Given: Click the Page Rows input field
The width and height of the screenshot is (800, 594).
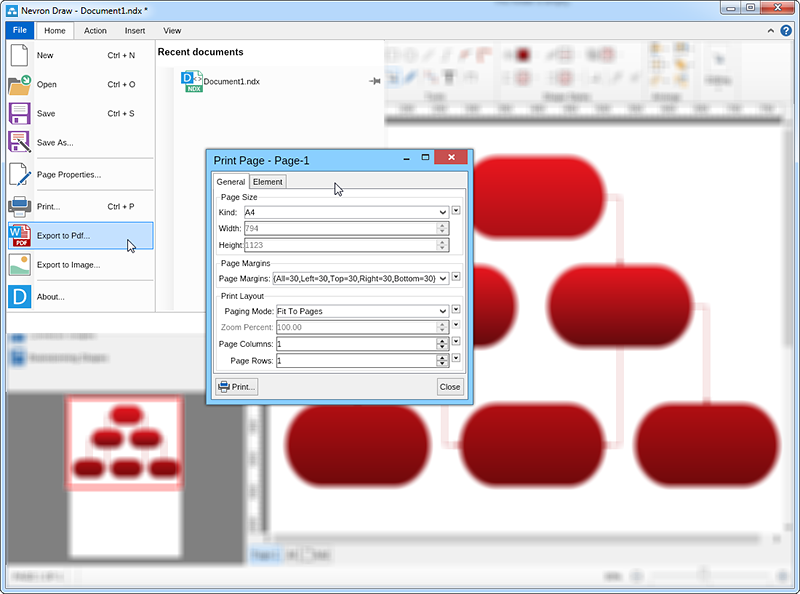Looking at the screenshot, I should click(x=356, y=361).
